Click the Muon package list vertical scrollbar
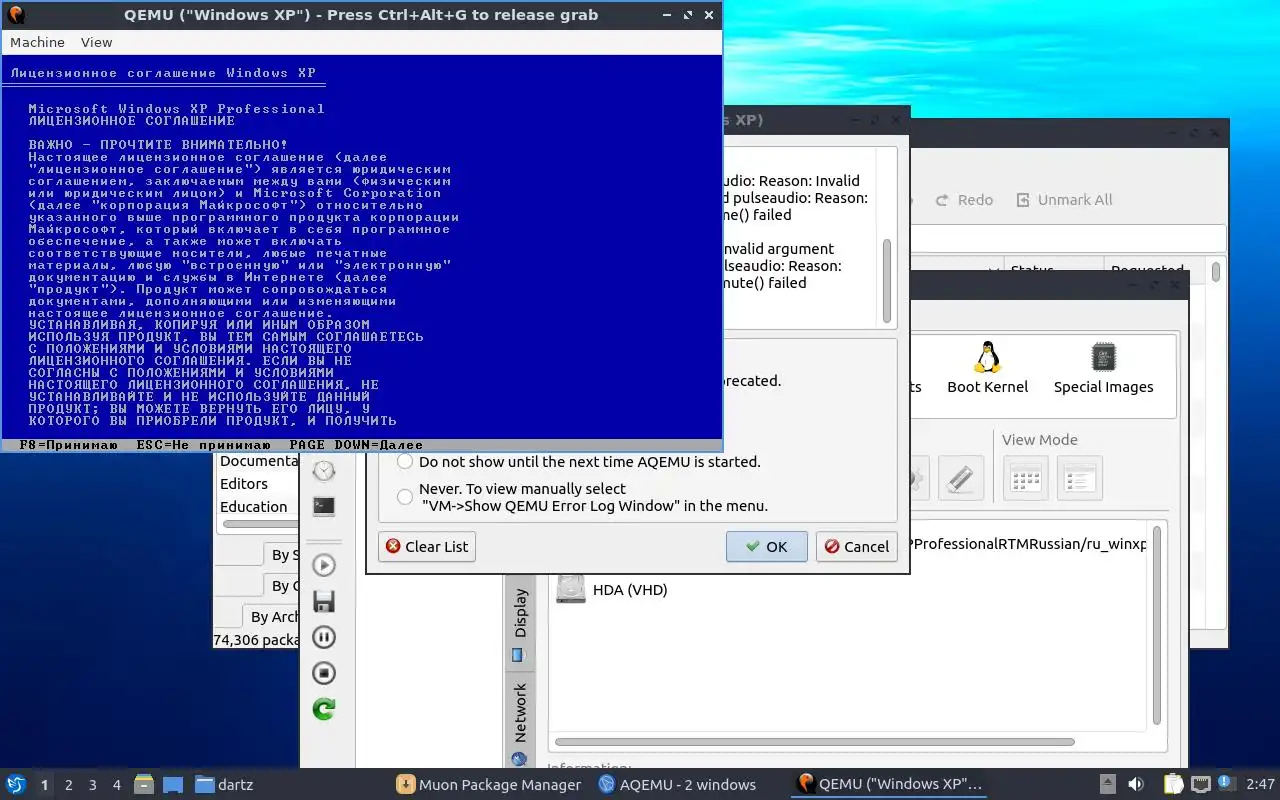 (x=1216, y=272)
